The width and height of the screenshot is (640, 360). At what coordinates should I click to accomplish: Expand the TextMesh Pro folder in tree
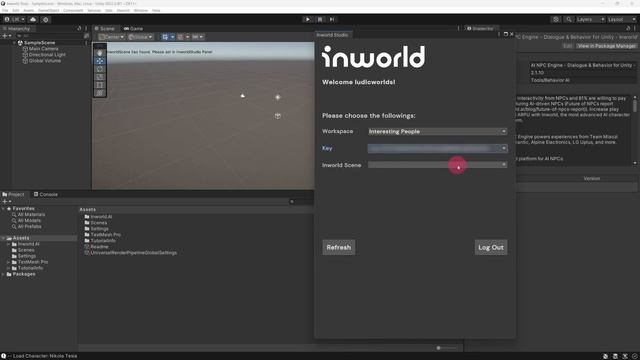pyautogui.click(x=8, y=262)
